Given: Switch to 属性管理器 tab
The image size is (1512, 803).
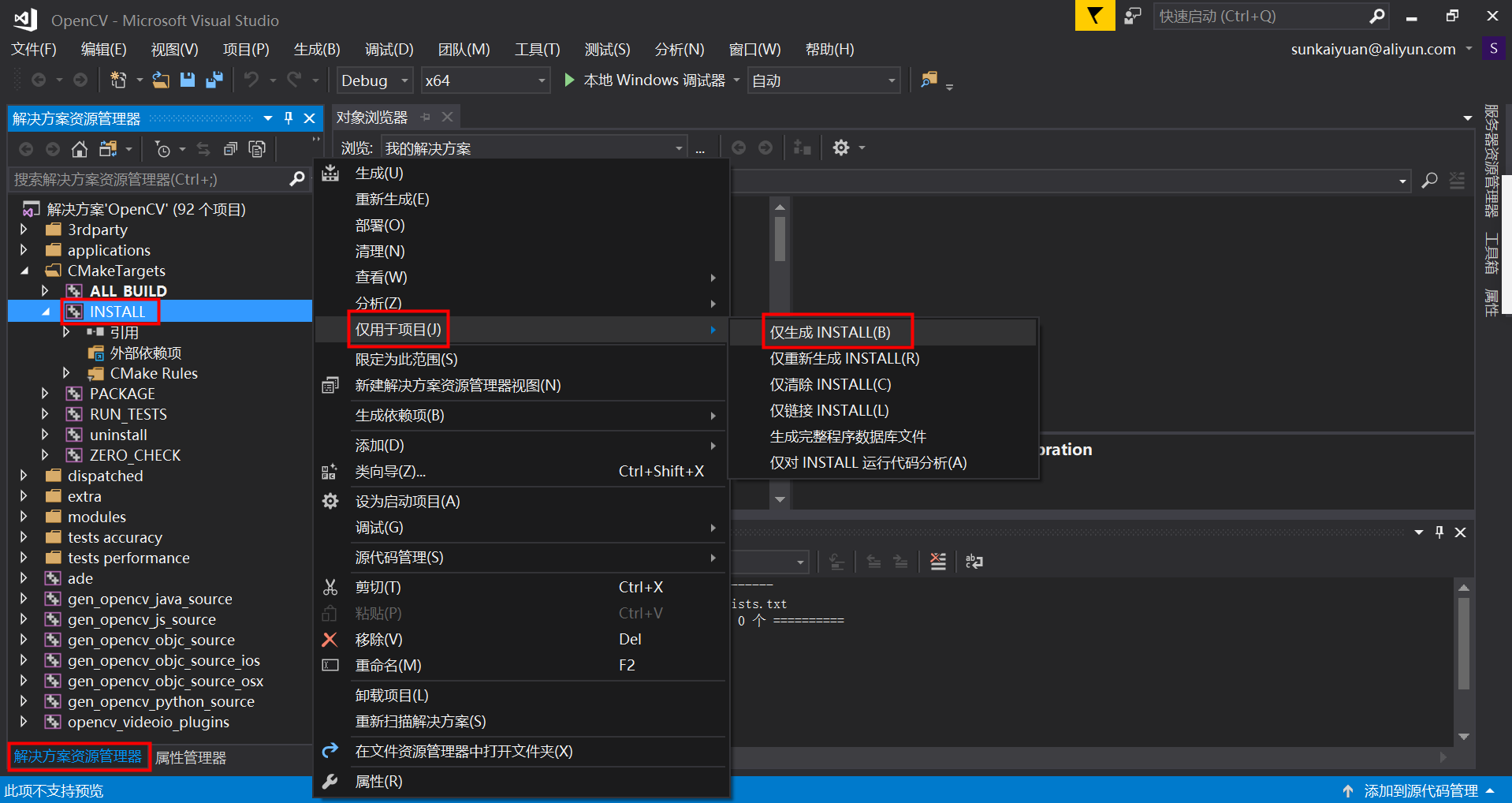Looking at the screenshot, I should pyautogui.click(x=191, y=757).
